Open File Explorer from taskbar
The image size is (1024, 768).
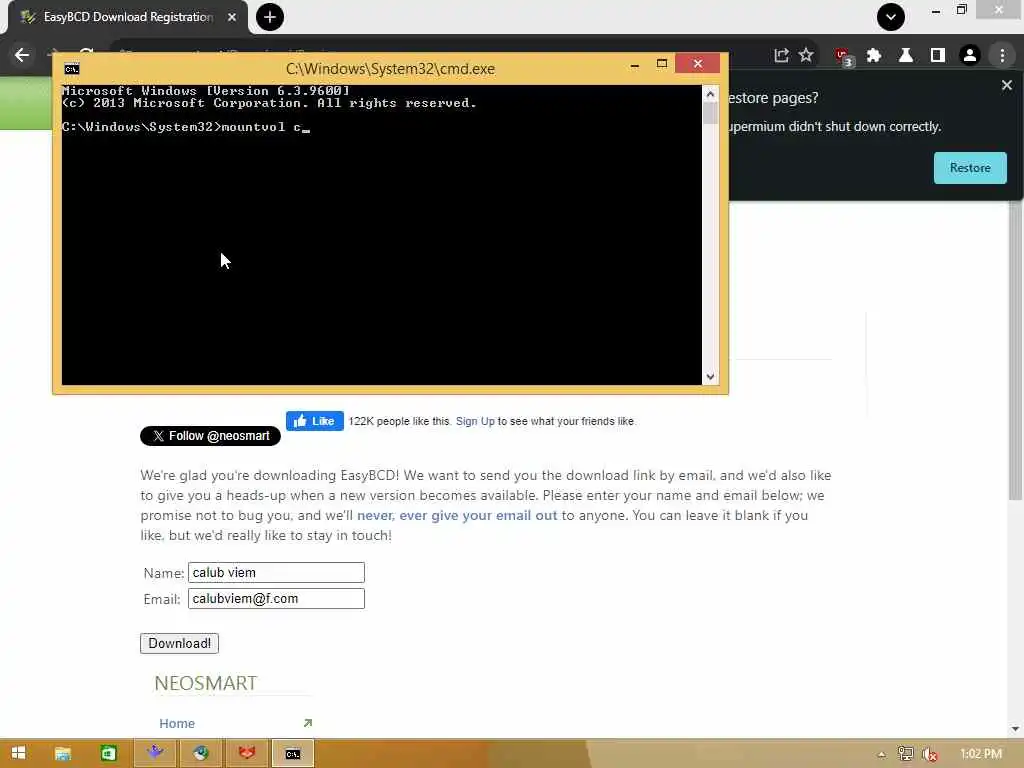pyautogui.click(x=63, y=753)
